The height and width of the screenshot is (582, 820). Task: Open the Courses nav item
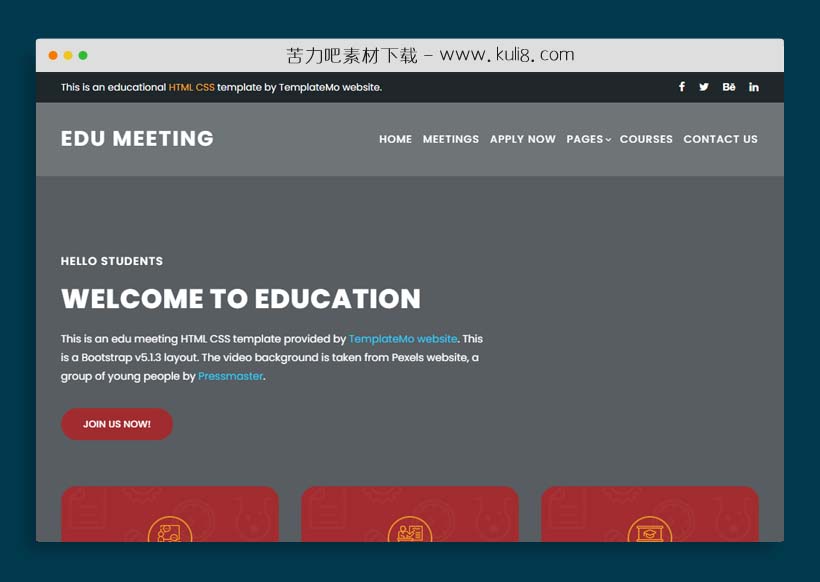click(x=646, y=139)
